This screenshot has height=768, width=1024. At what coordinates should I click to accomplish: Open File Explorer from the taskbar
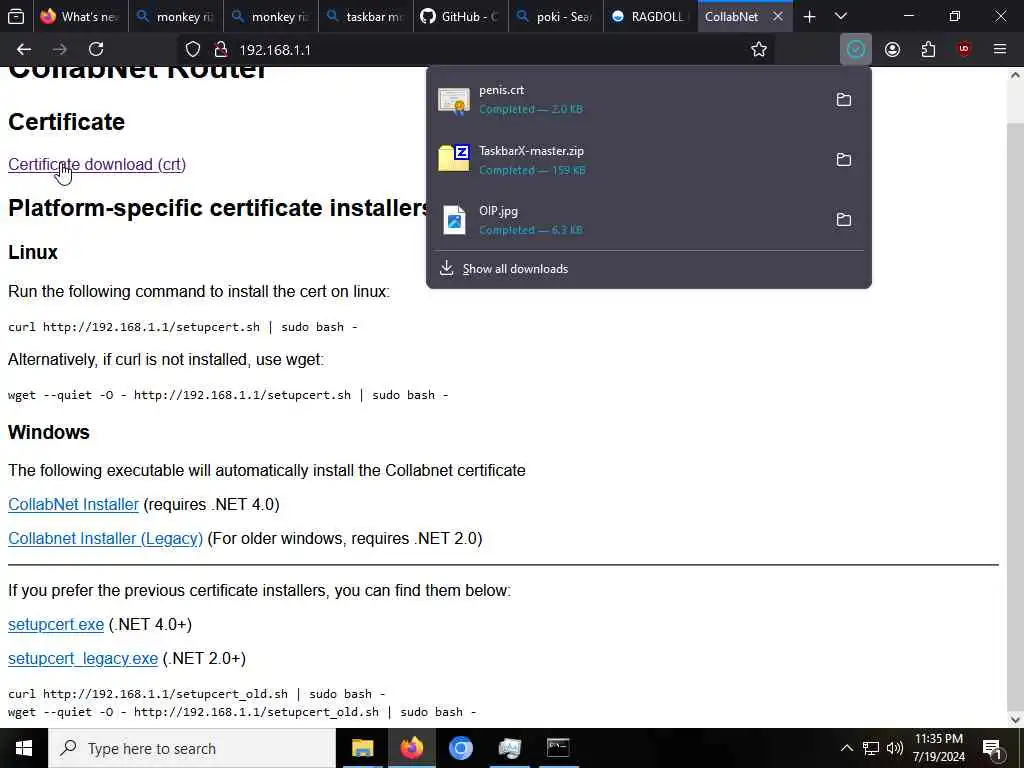362,748
